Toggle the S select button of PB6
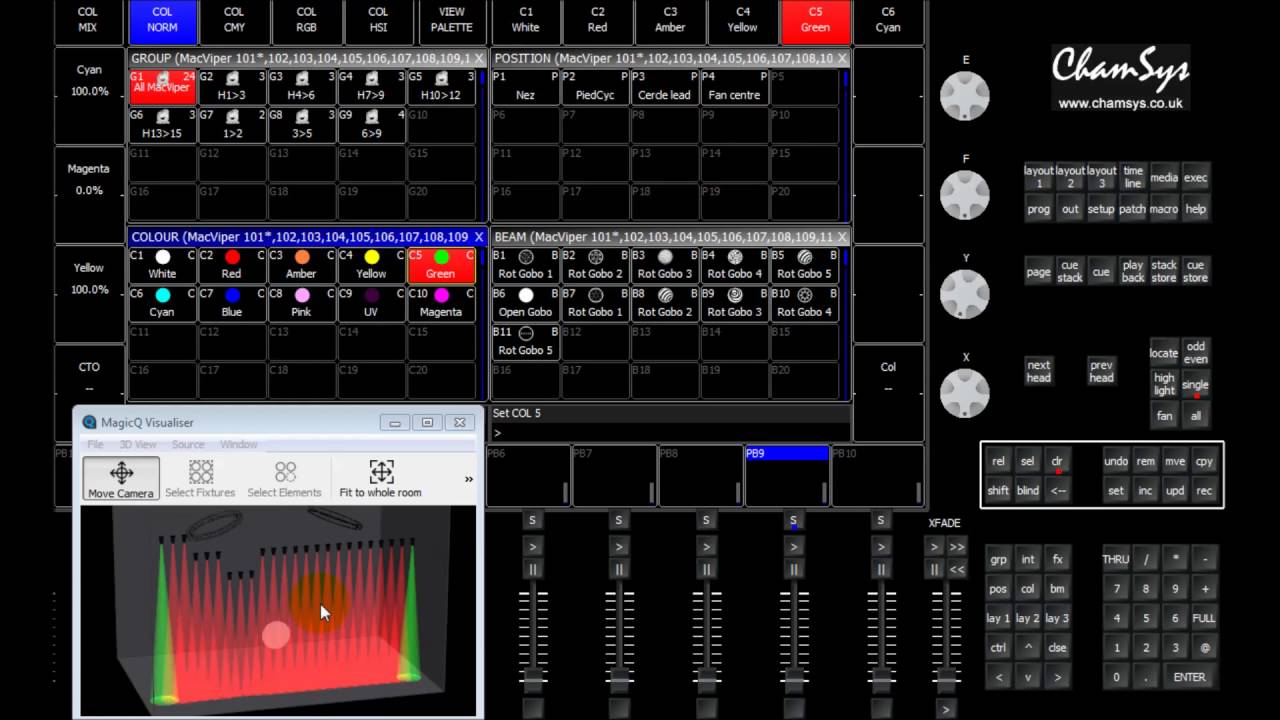 click(532, 520)
